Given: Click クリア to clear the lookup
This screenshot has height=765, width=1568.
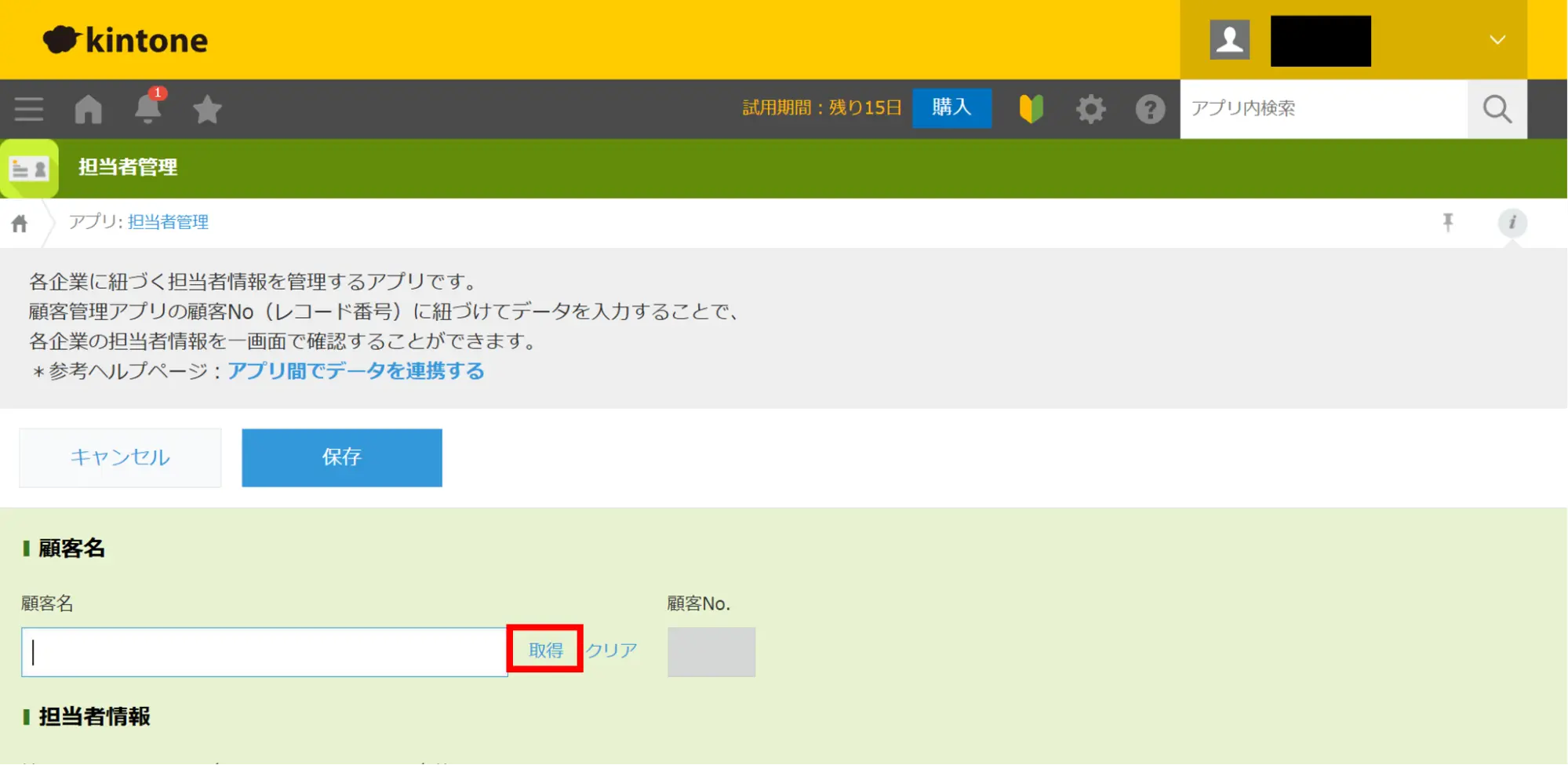Looking at the screenshot, I should tap(611, 650).
